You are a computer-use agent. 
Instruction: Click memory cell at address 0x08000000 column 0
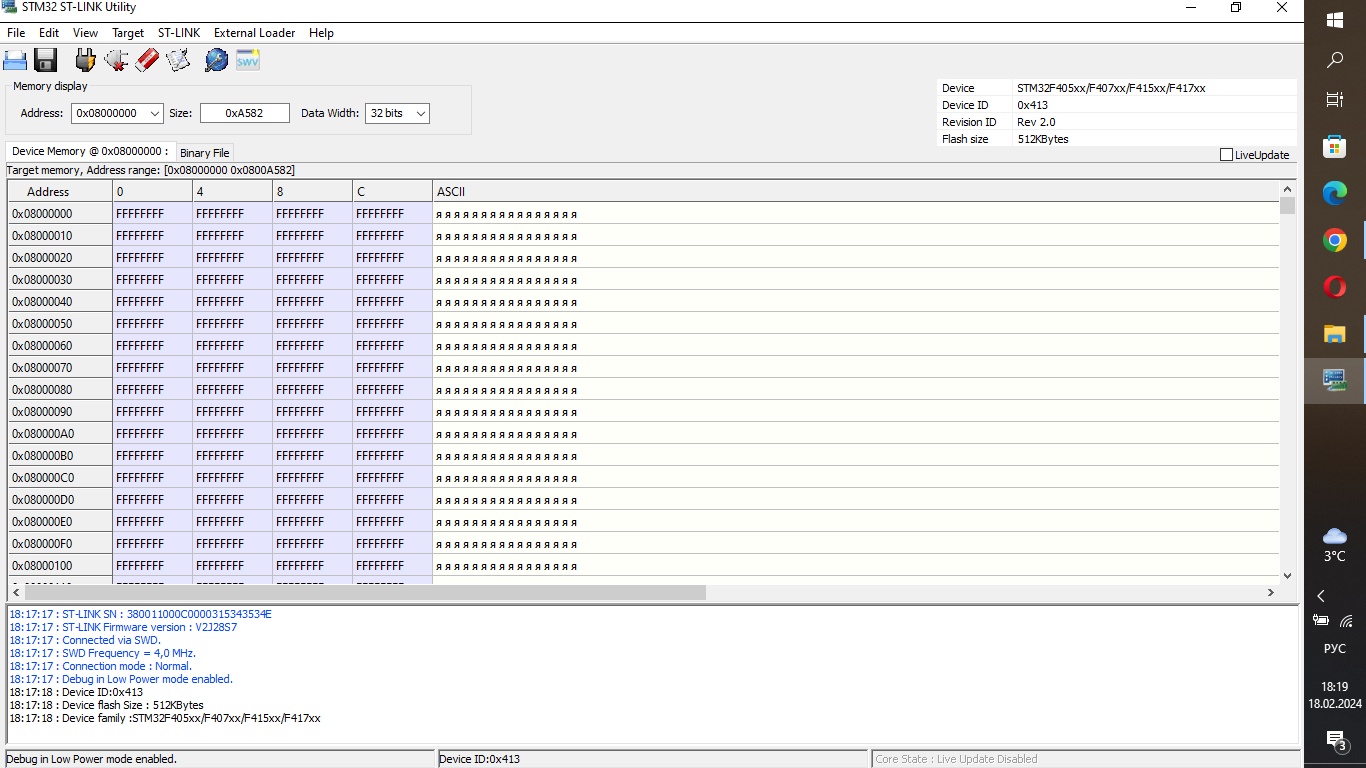pos(153,214)
